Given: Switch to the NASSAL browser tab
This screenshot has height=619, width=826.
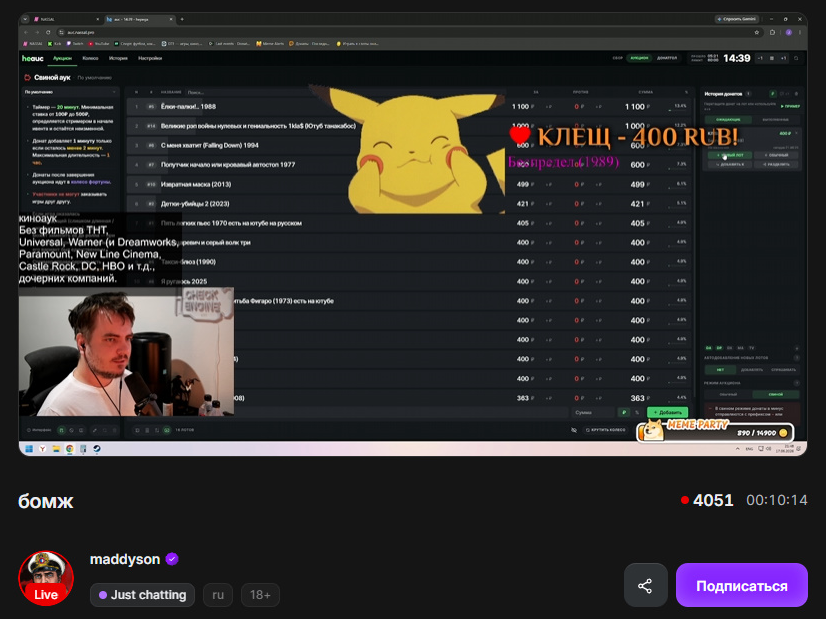Looking at the screenshot, I should [x=66, y=19].
